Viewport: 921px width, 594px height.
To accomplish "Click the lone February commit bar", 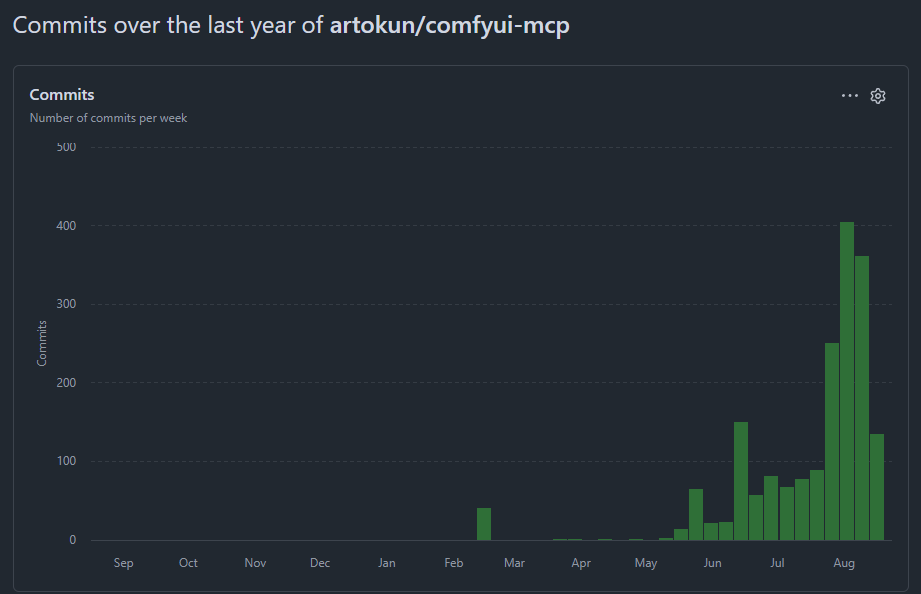I will click(x=484, y=524).
